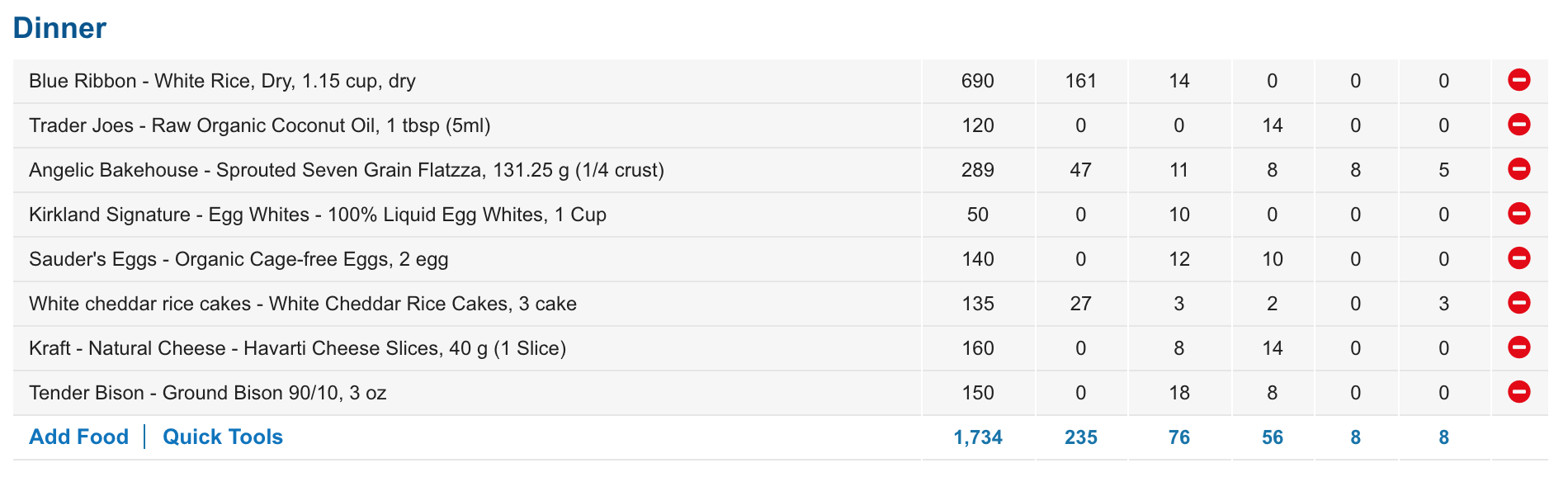Open Blue Ribbon White Rice food entry
1568x477 pixels.
point(222,81)
